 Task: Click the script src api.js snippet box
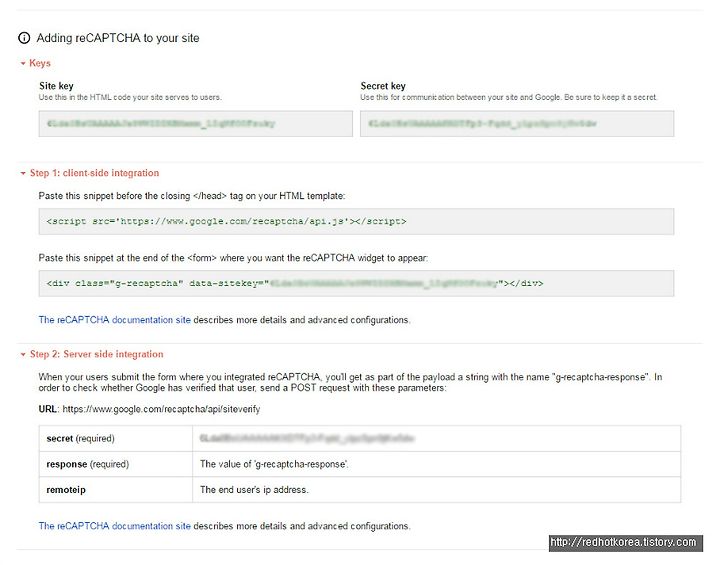356,221
